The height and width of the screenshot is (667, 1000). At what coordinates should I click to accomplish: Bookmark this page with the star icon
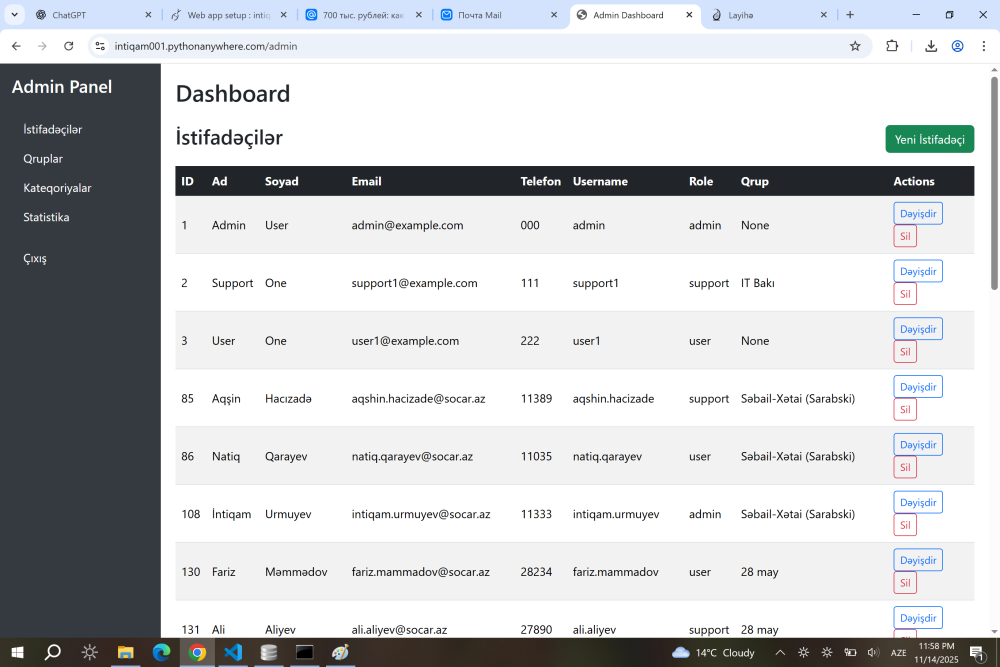855,46
